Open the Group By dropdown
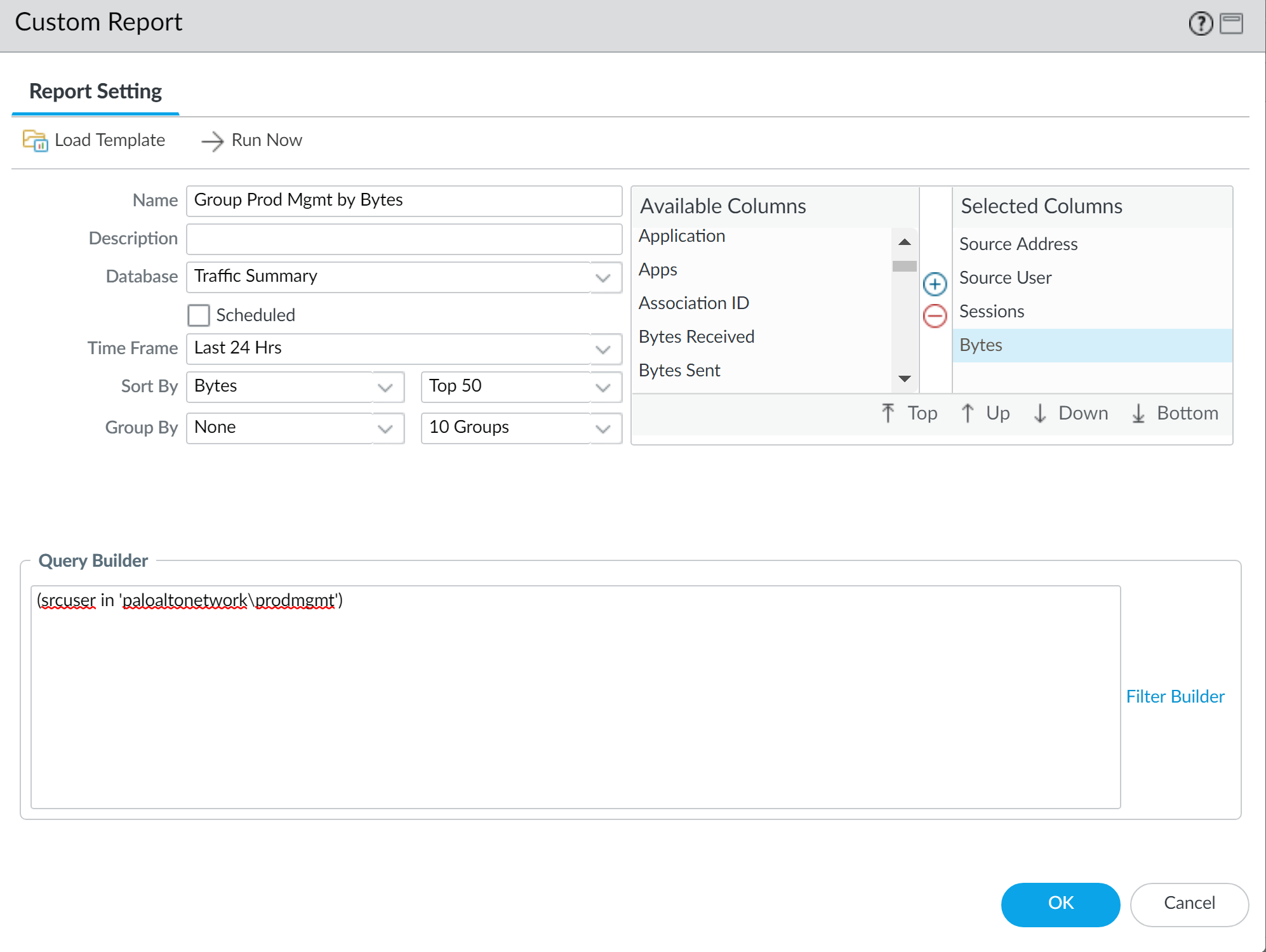The height and width of the screenshot is (952, 1266). (x=385, y=428)
